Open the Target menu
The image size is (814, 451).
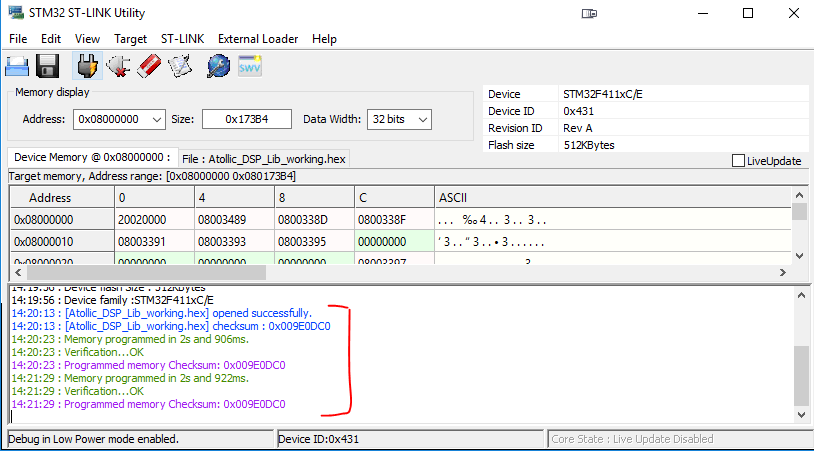pos(130,39)
